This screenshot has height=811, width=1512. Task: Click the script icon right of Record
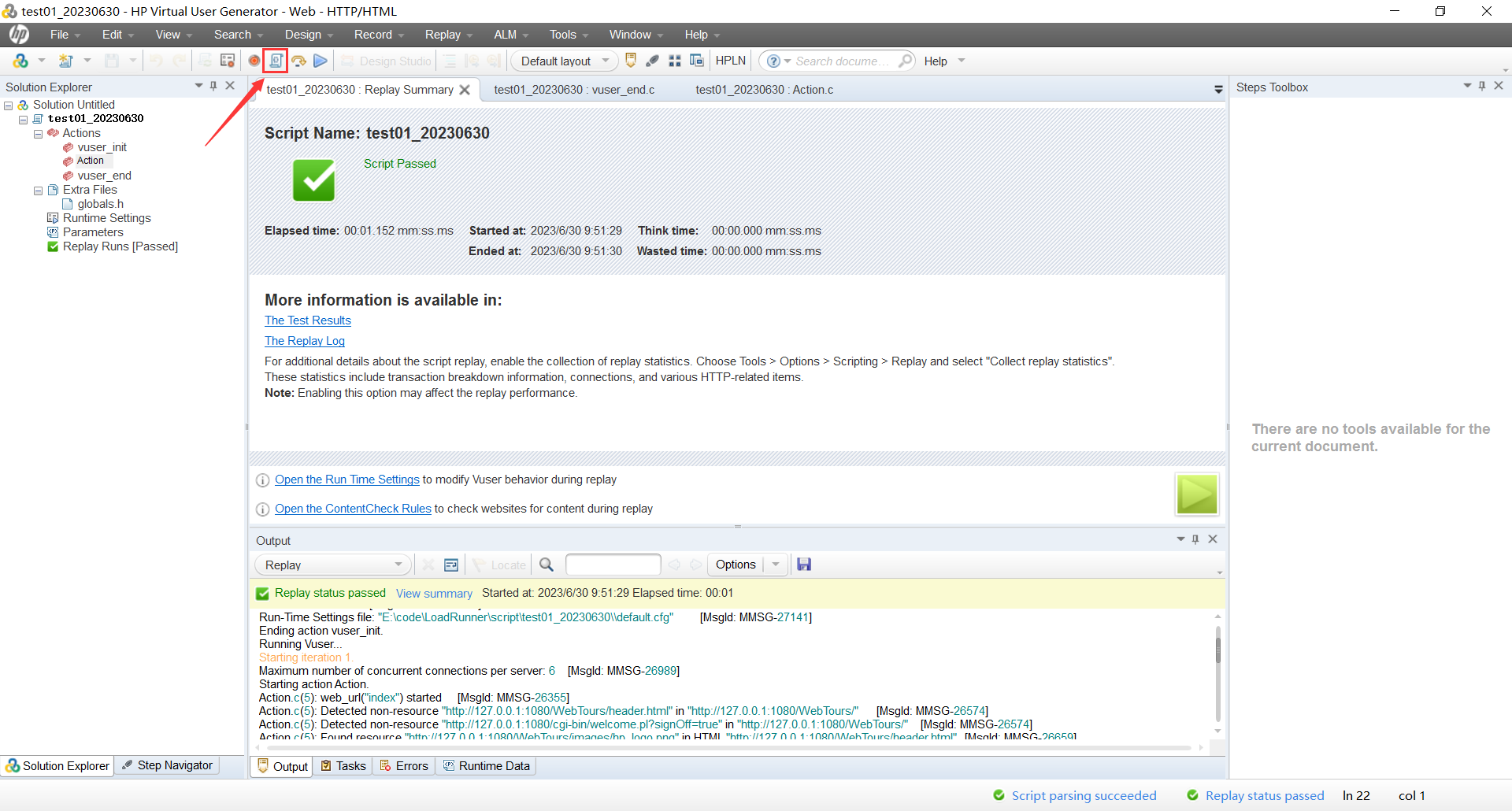tap(276, 61)
